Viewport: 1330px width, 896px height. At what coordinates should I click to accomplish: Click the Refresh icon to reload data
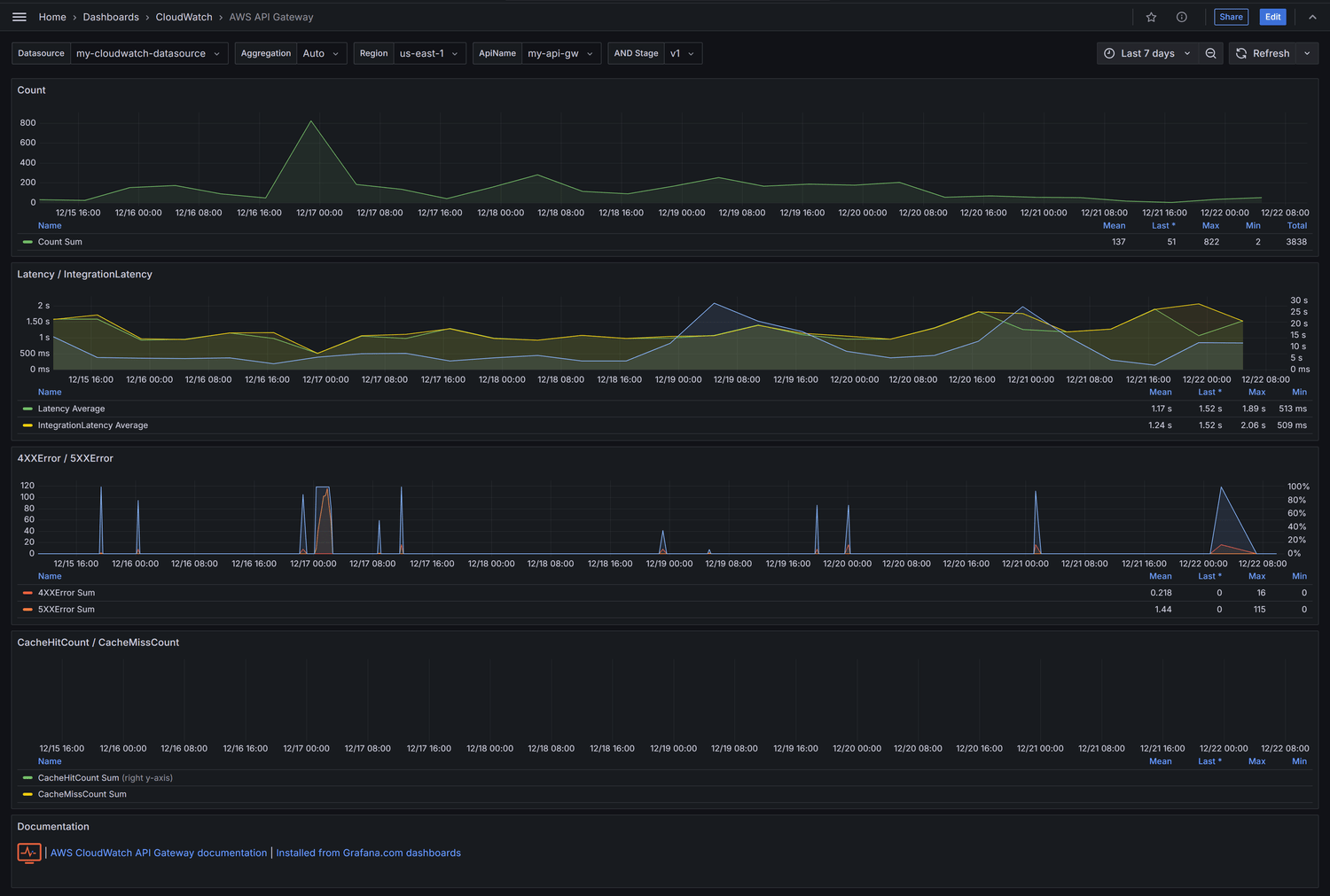click(1241, 53)
